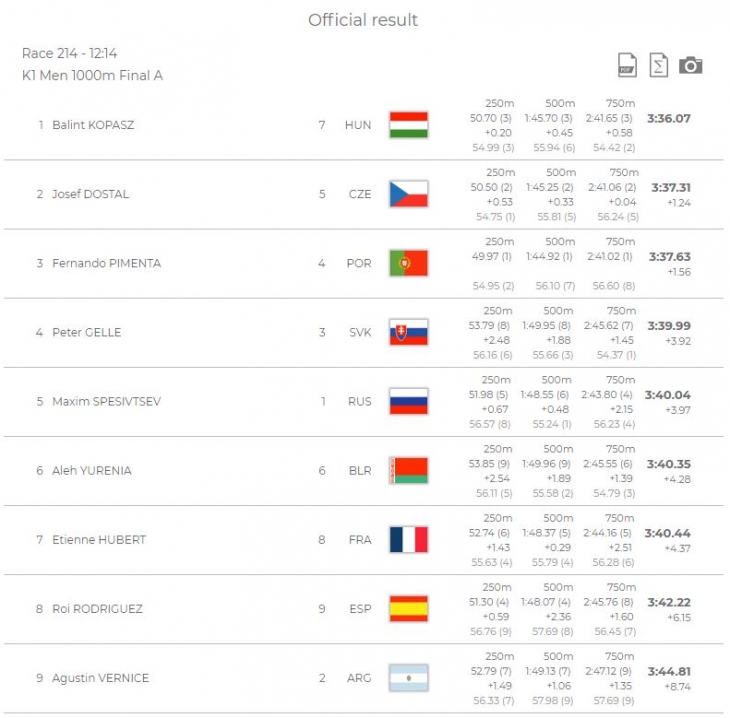This screenshot has height=718, width=730.
Task: Open the sigma summary document icon
Action: (658, 65)
